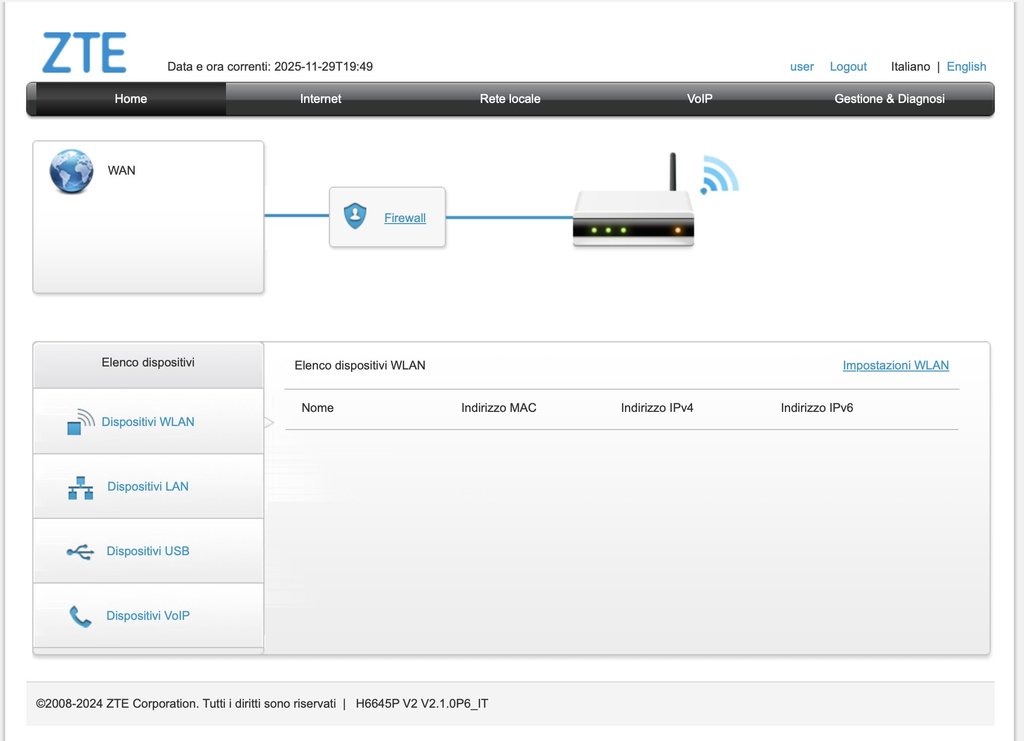The height and width of the screenshot is (741, 1024).
Task: Switch language to English
Action: coord(966,67)
